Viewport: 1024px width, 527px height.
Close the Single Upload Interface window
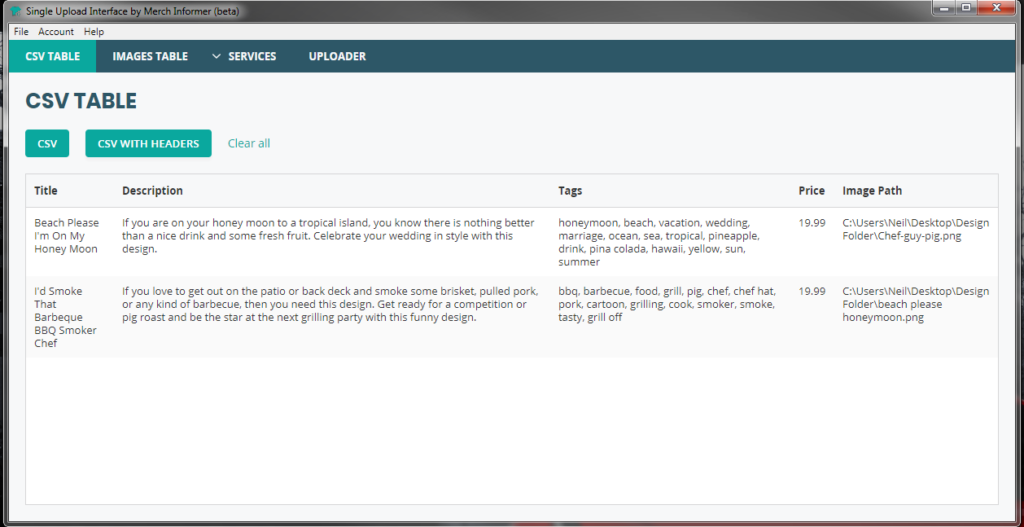click(x=997, y=8)
